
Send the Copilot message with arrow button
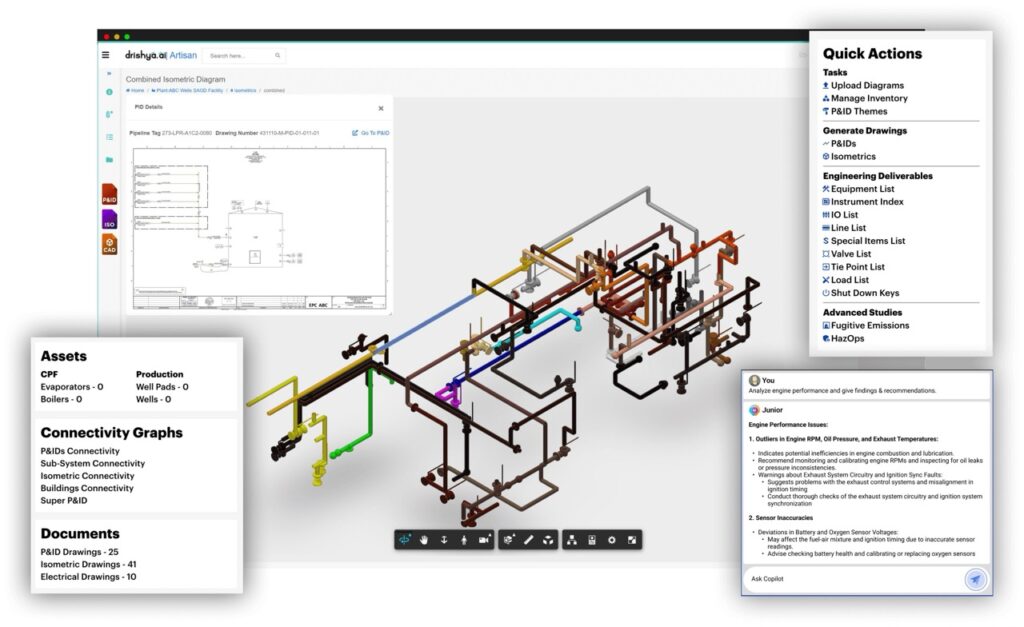pyautogui.click(x=976, y=579)
